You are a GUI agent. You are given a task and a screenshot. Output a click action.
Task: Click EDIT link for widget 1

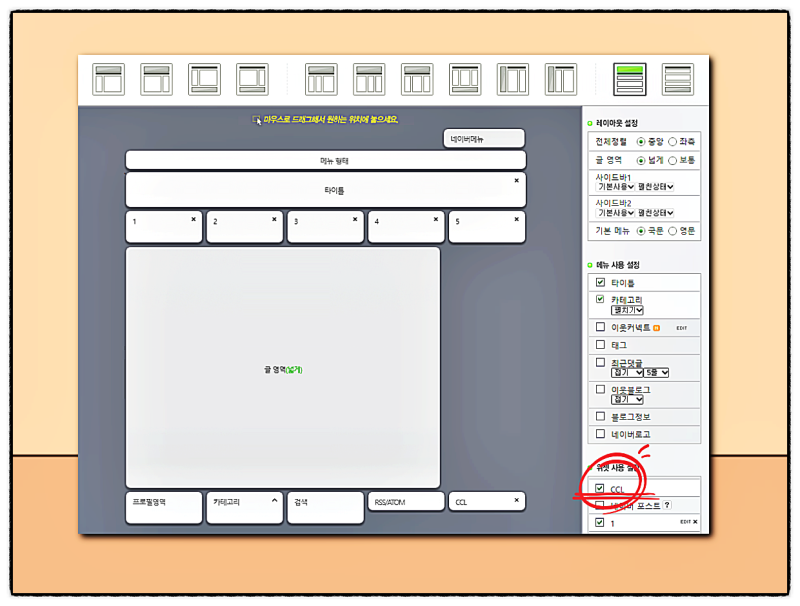click(685, 522)
